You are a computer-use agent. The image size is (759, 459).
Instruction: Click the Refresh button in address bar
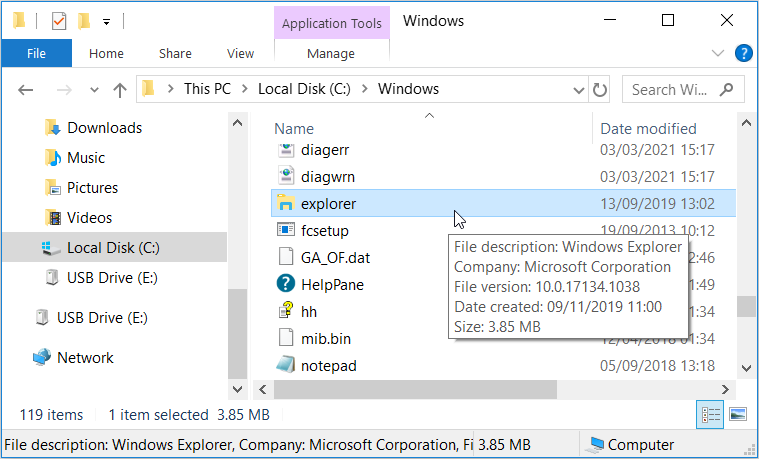(600, 90)
